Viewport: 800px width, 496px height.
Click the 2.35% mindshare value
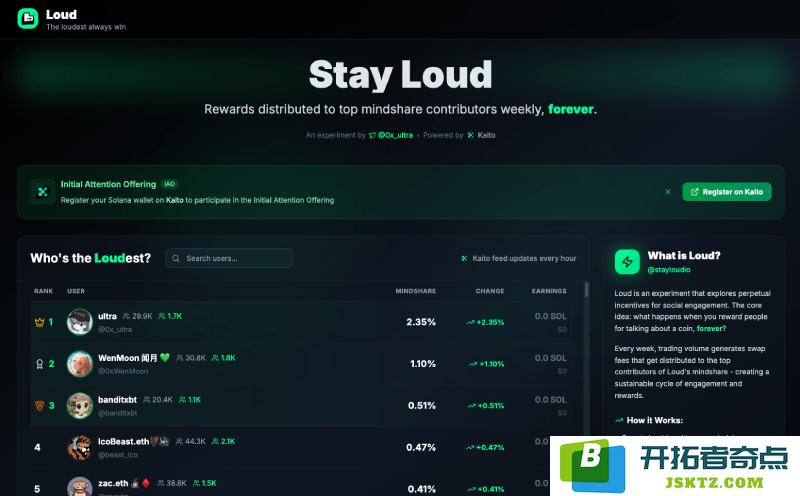pyautogui.click(x=421, y=322)
